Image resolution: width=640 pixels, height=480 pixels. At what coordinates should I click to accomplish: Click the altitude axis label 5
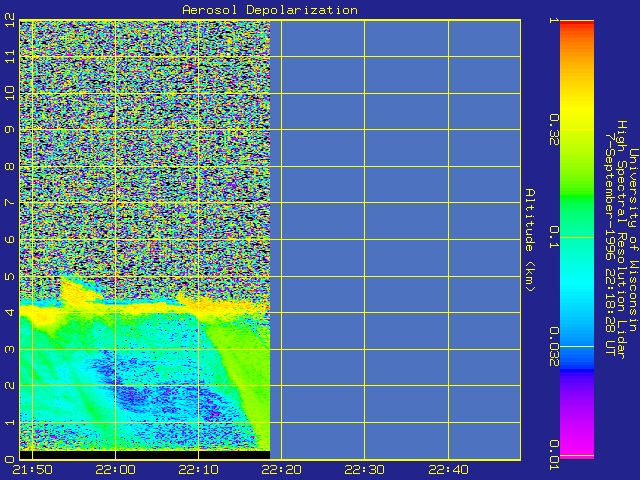click(10, 276)
